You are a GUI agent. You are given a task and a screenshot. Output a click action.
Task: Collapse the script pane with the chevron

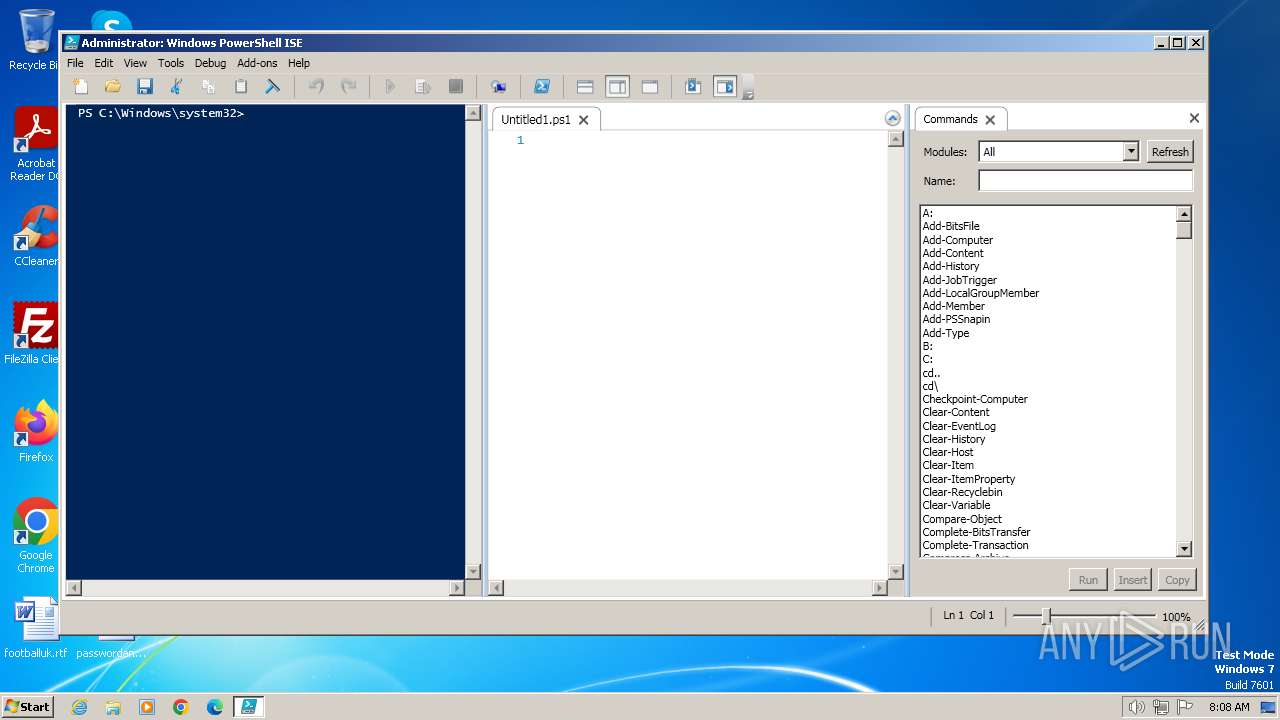click(893, 118)
